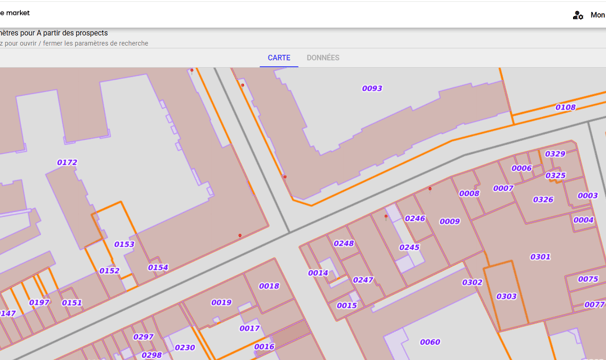Select parcel 0172 on the map
This screenshot has height=360, width=606.
tap(67, 162)
